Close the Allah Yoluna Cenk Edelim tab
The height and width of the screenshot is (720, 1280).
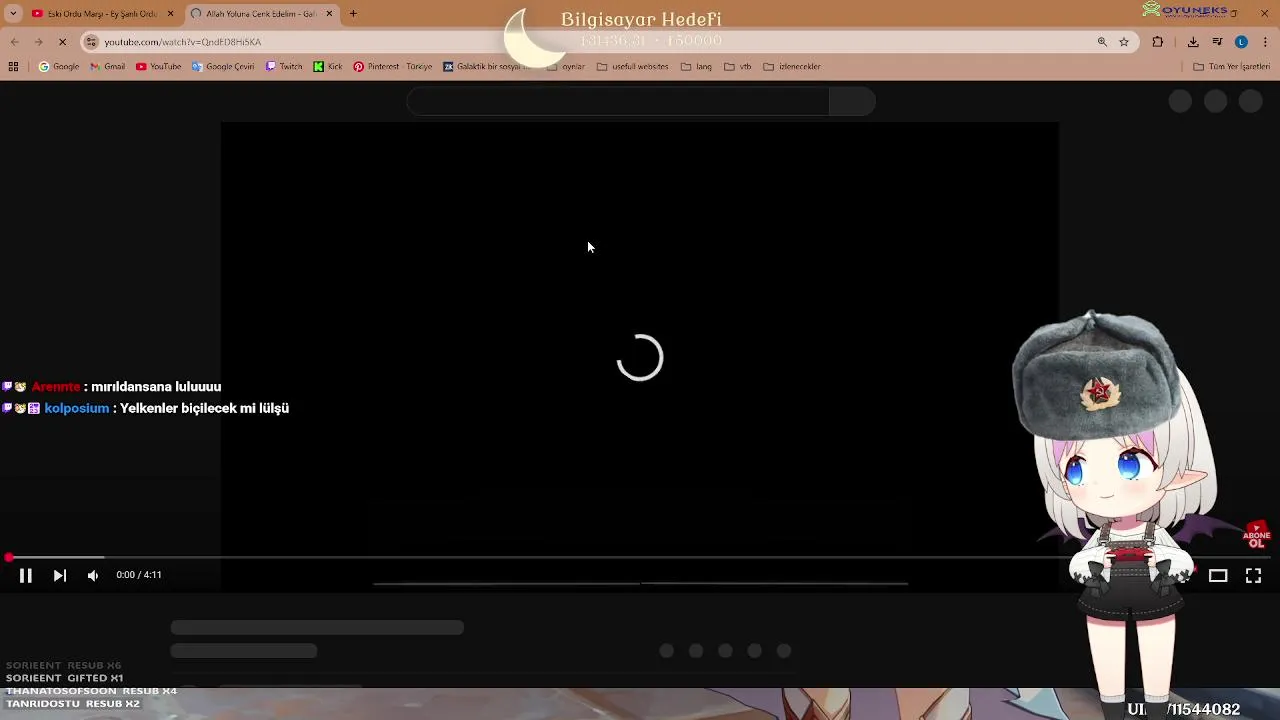coord(329,14)
